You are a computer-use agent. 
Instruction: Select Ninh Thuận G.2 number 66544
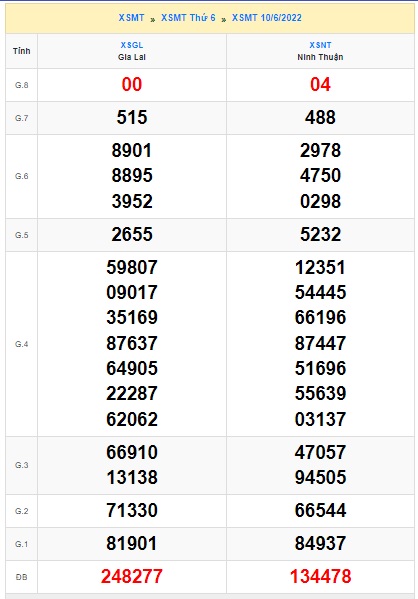click(320, 510)
